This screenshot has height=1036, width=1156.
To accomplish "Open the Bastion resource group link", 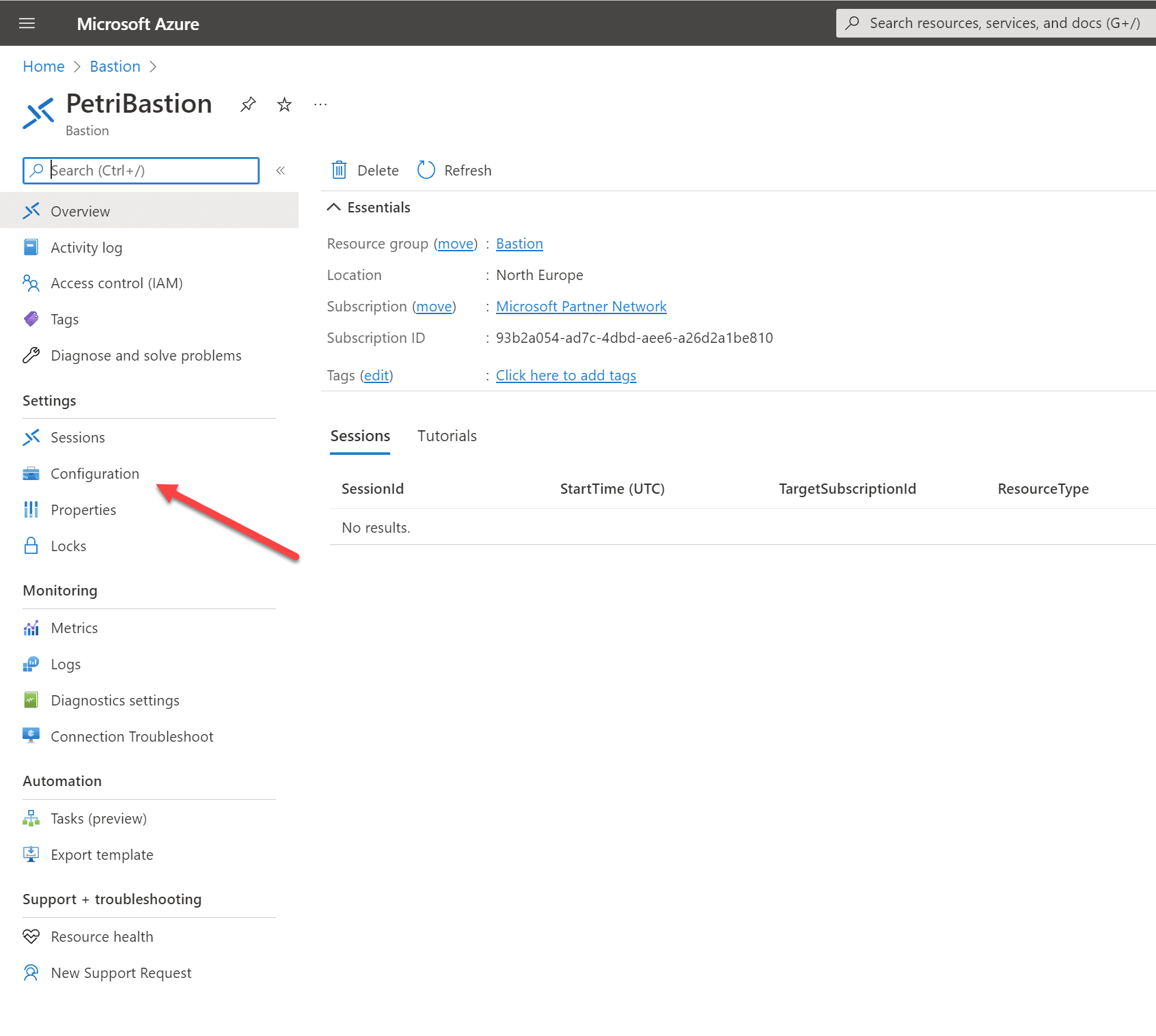I will (519, 243).
